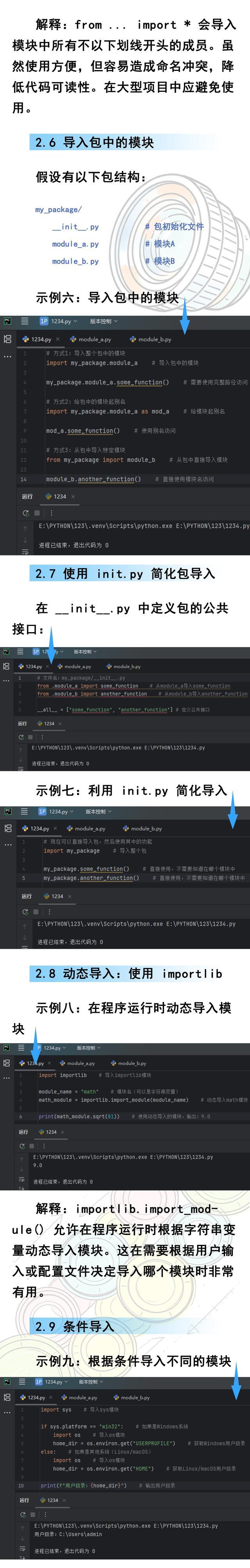Open project folder tool in sys.platform screenshot
Image resolution: width=250 pixels, height=1568 pixels.
click(x=7, y=1397)
